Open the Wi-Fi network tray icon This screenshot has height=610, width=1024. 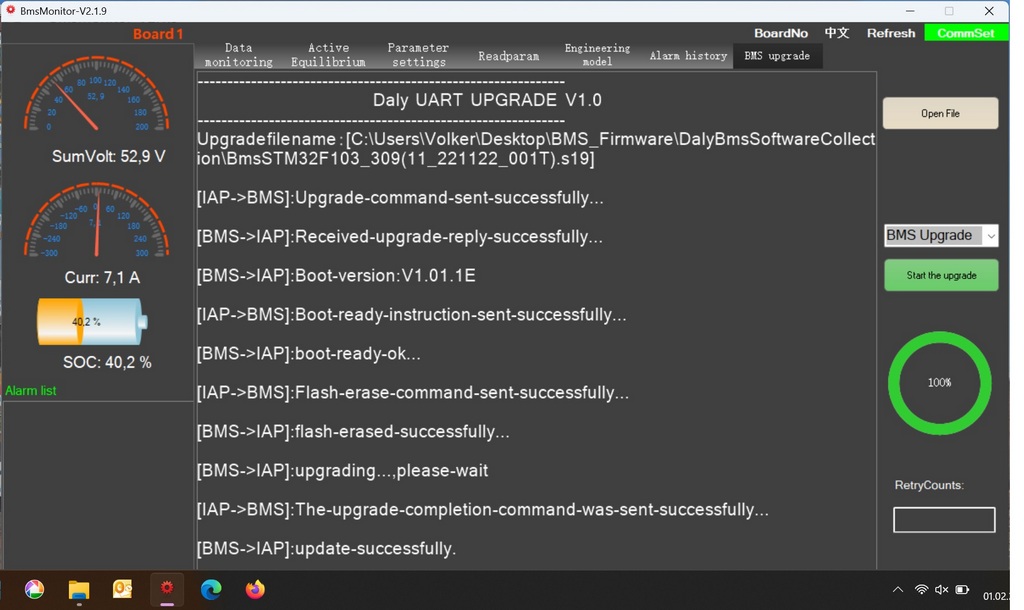(x=921, y=590)
